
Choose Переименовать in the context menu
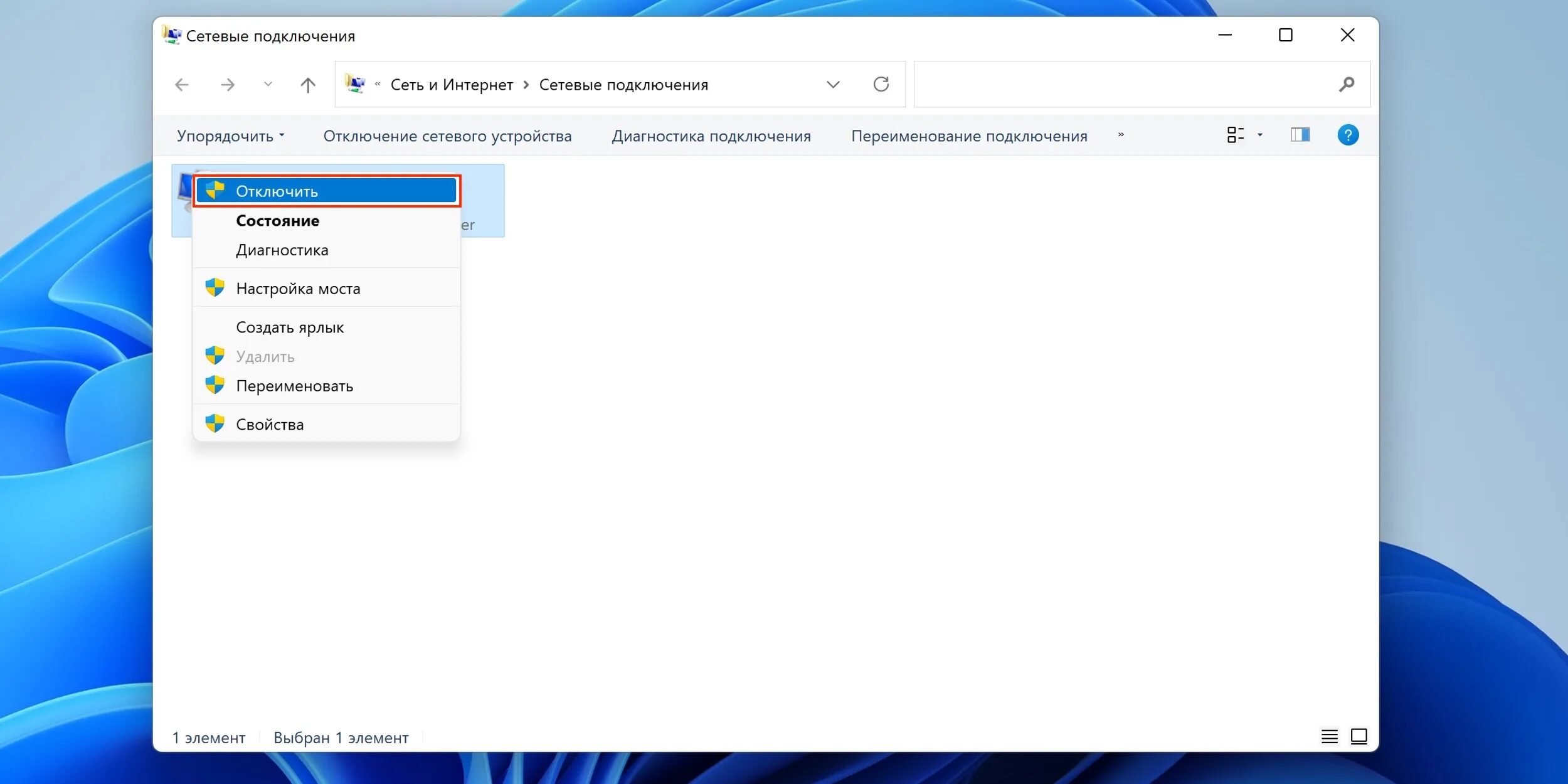(x=326, y=386)
